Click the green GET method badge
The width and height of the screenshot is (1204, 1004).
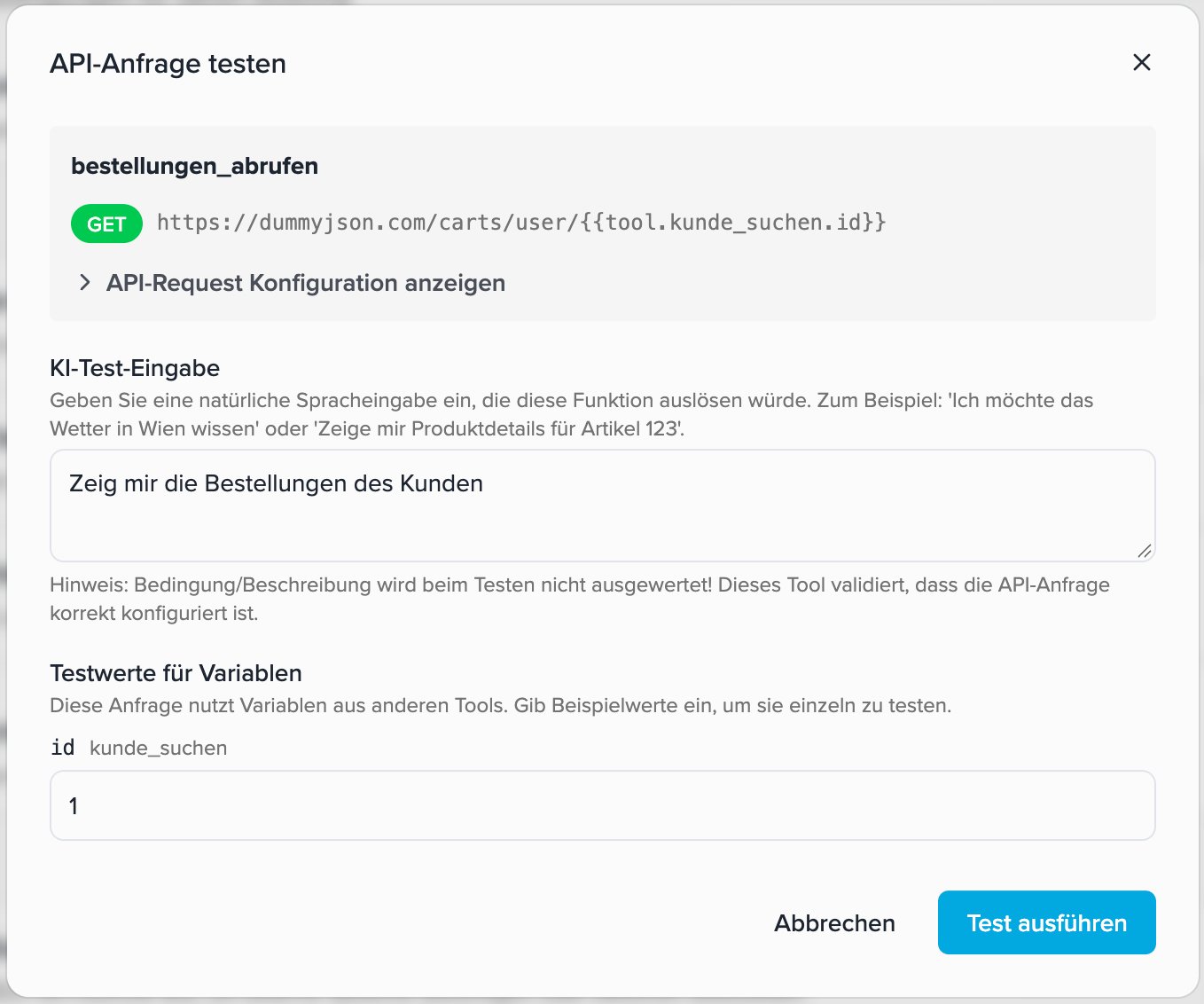tap(106, 224)
